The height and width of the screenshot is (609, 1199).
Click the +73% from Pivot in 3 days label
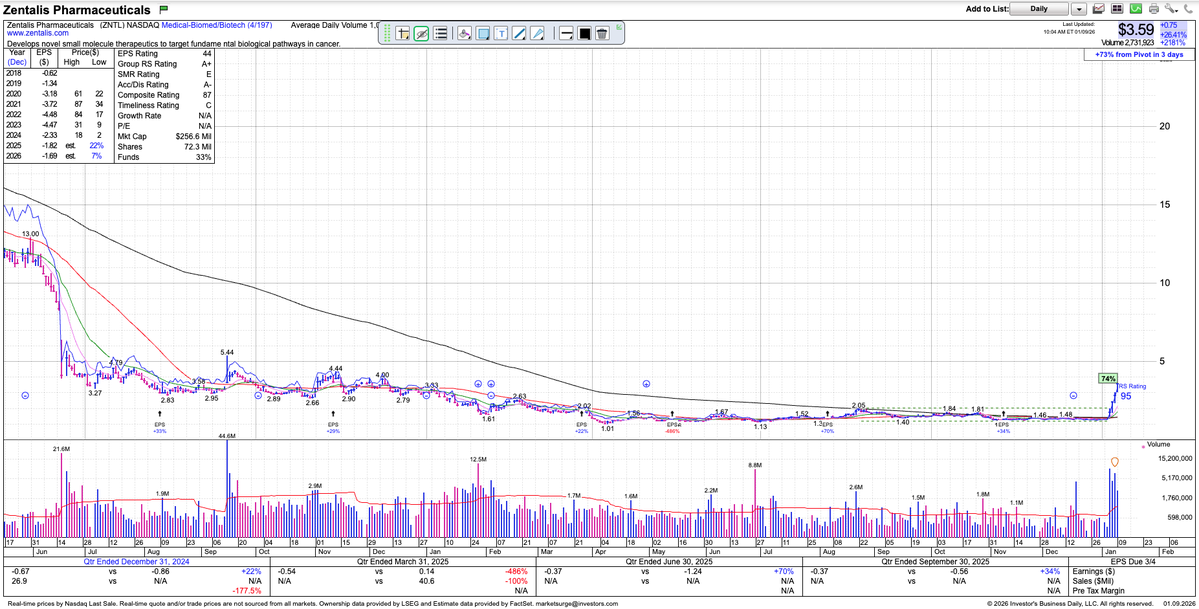click(x=1139, y=55)
